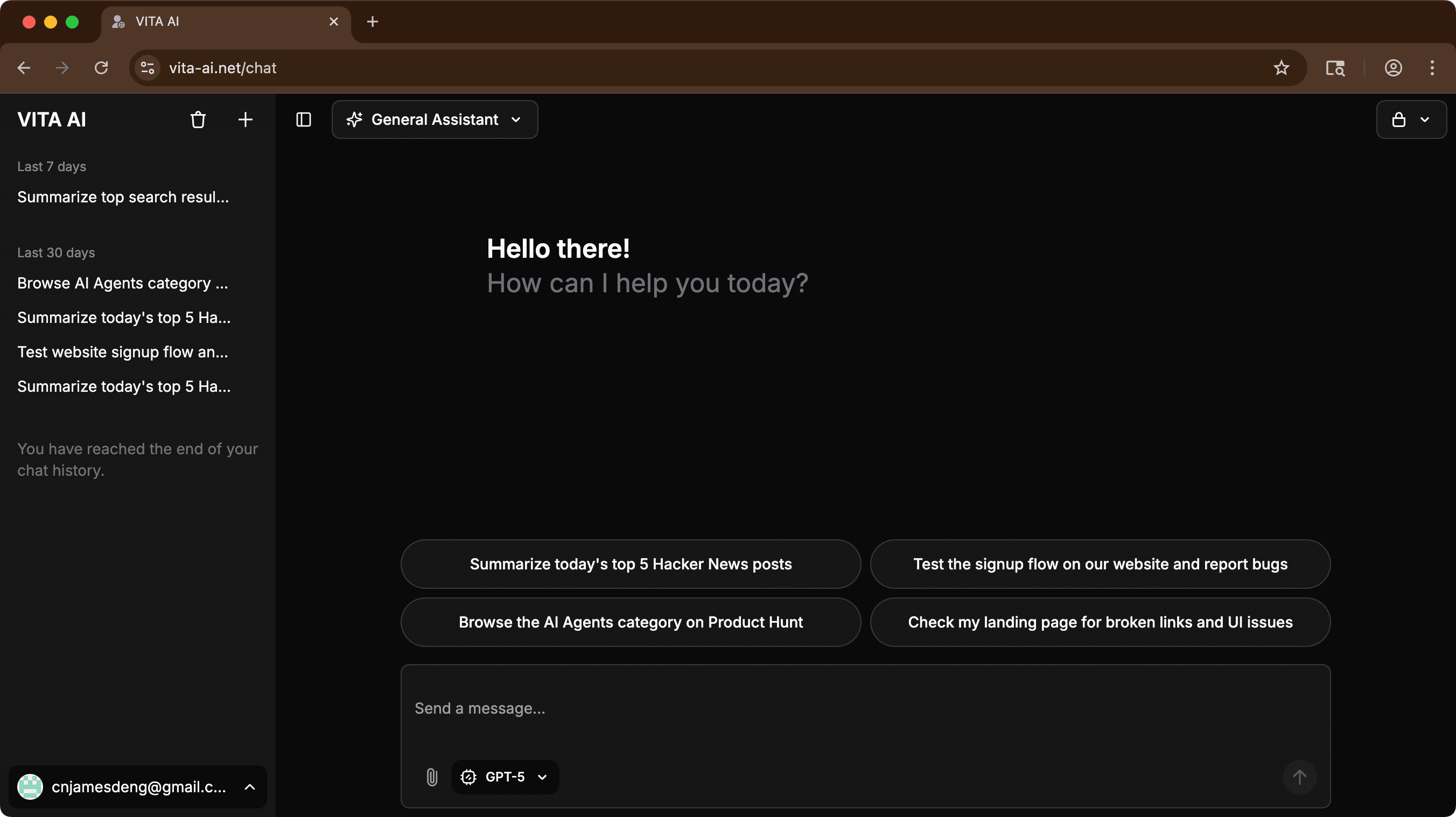Image resolution: width=1456 pixels, height=817 pixels.
Task: Start a new chat with the plus icon
Action: coord(246,119)
